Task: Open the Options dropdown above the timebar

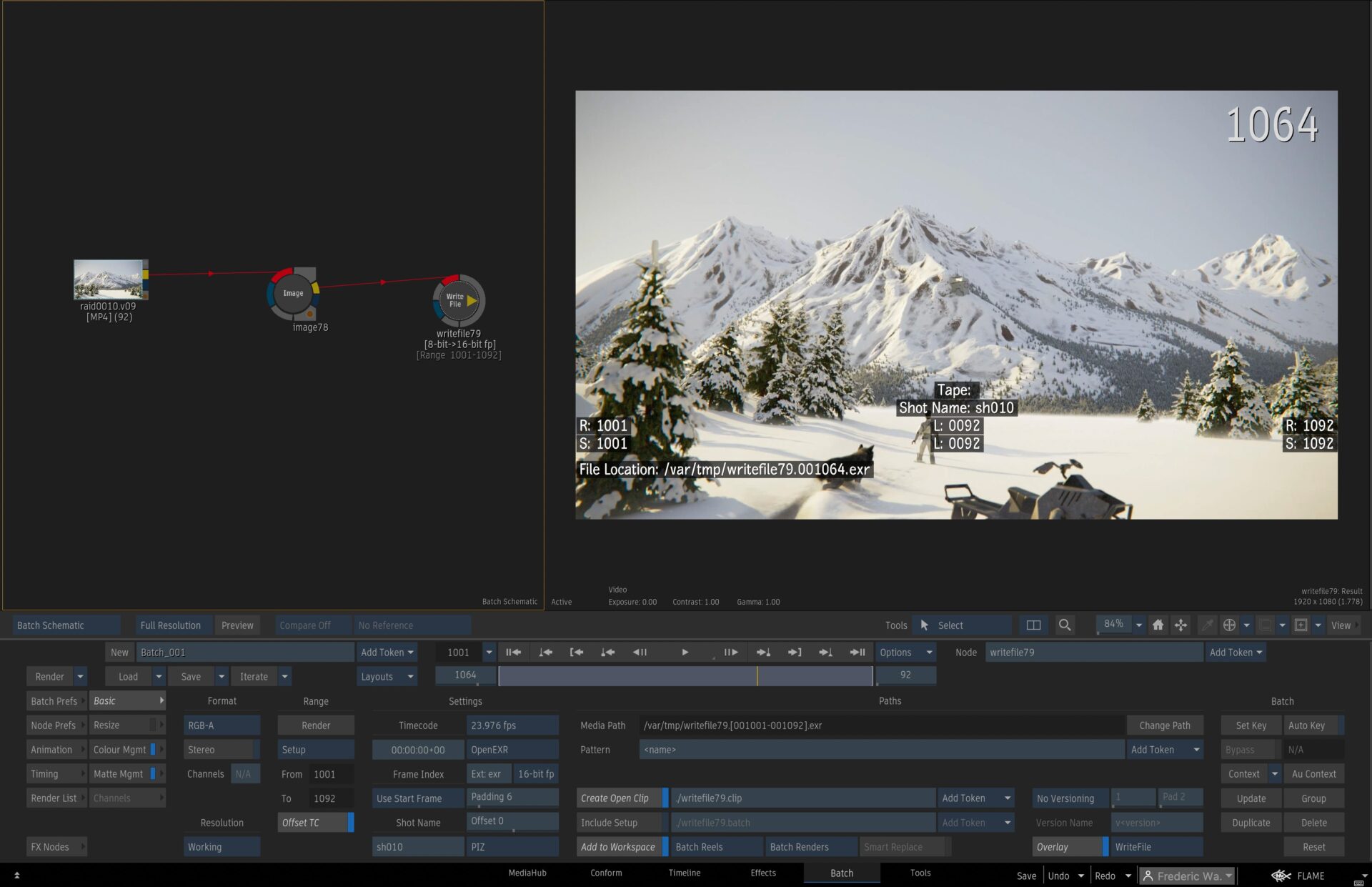Action: pyautogui.click(x=904, y=652)
